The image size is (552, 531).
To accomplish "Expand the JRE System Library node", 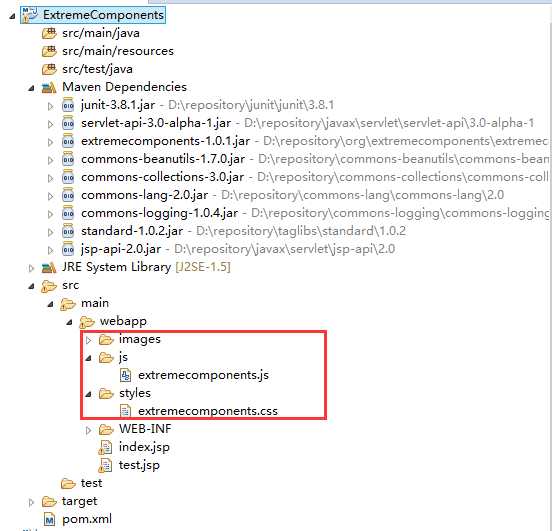I will (31, 268).
